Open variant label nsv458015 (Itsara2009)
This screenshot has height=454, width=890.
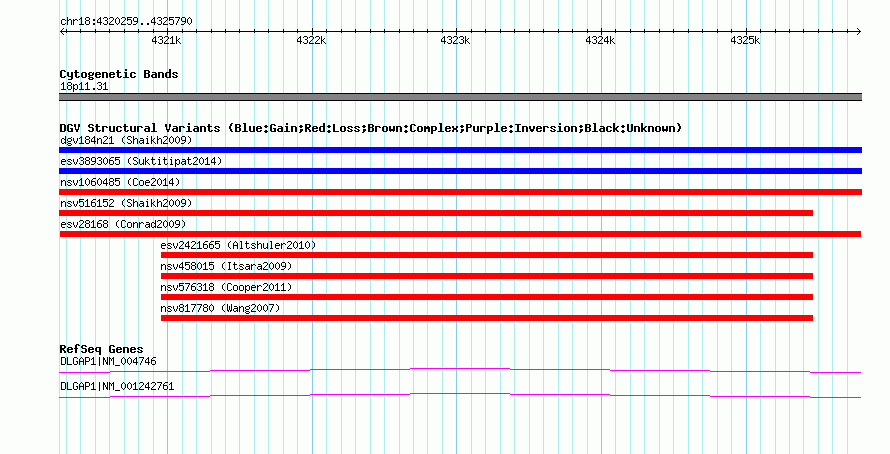[226, 266]
